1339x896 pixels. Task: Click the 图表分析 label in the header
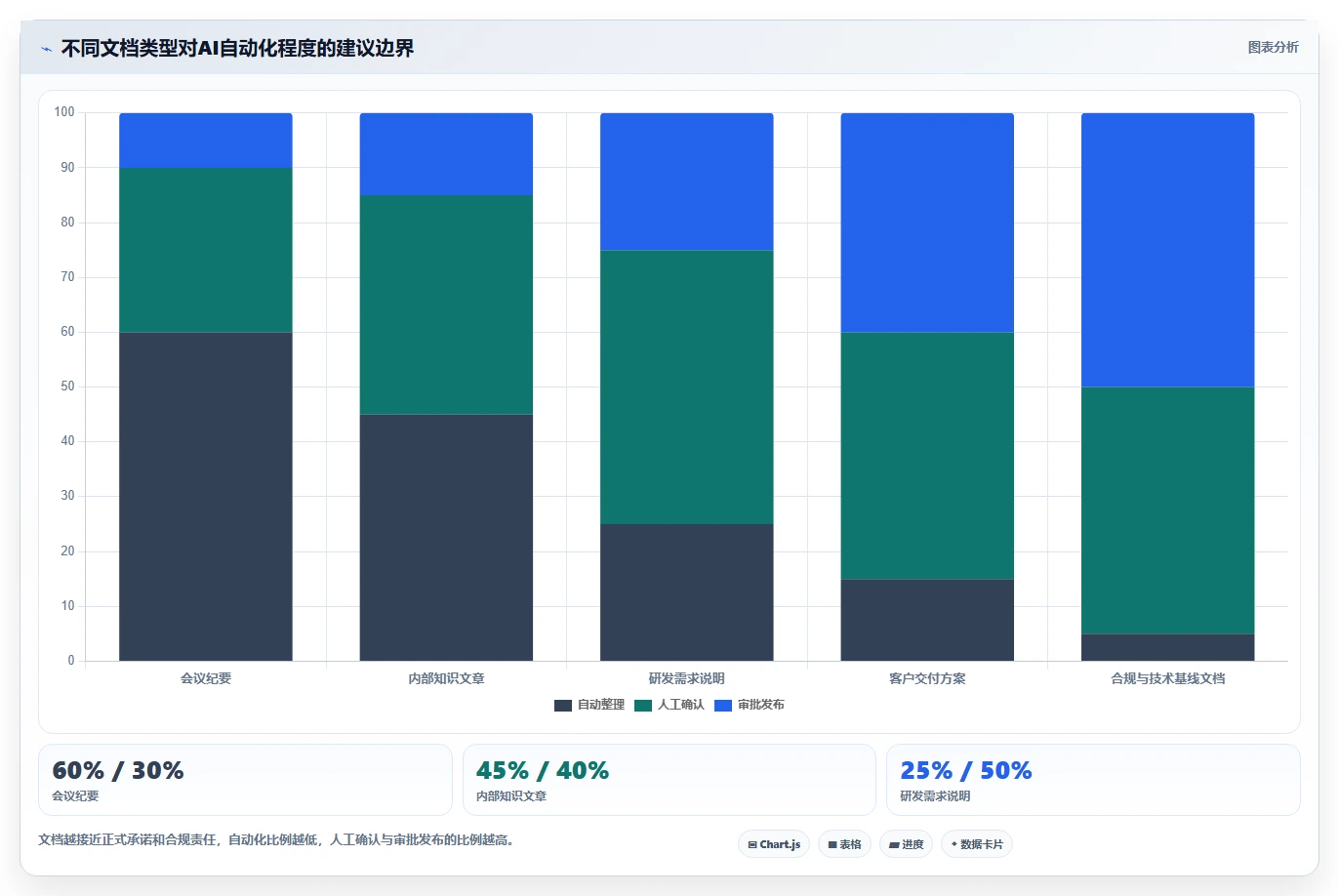pos(1273,47)
